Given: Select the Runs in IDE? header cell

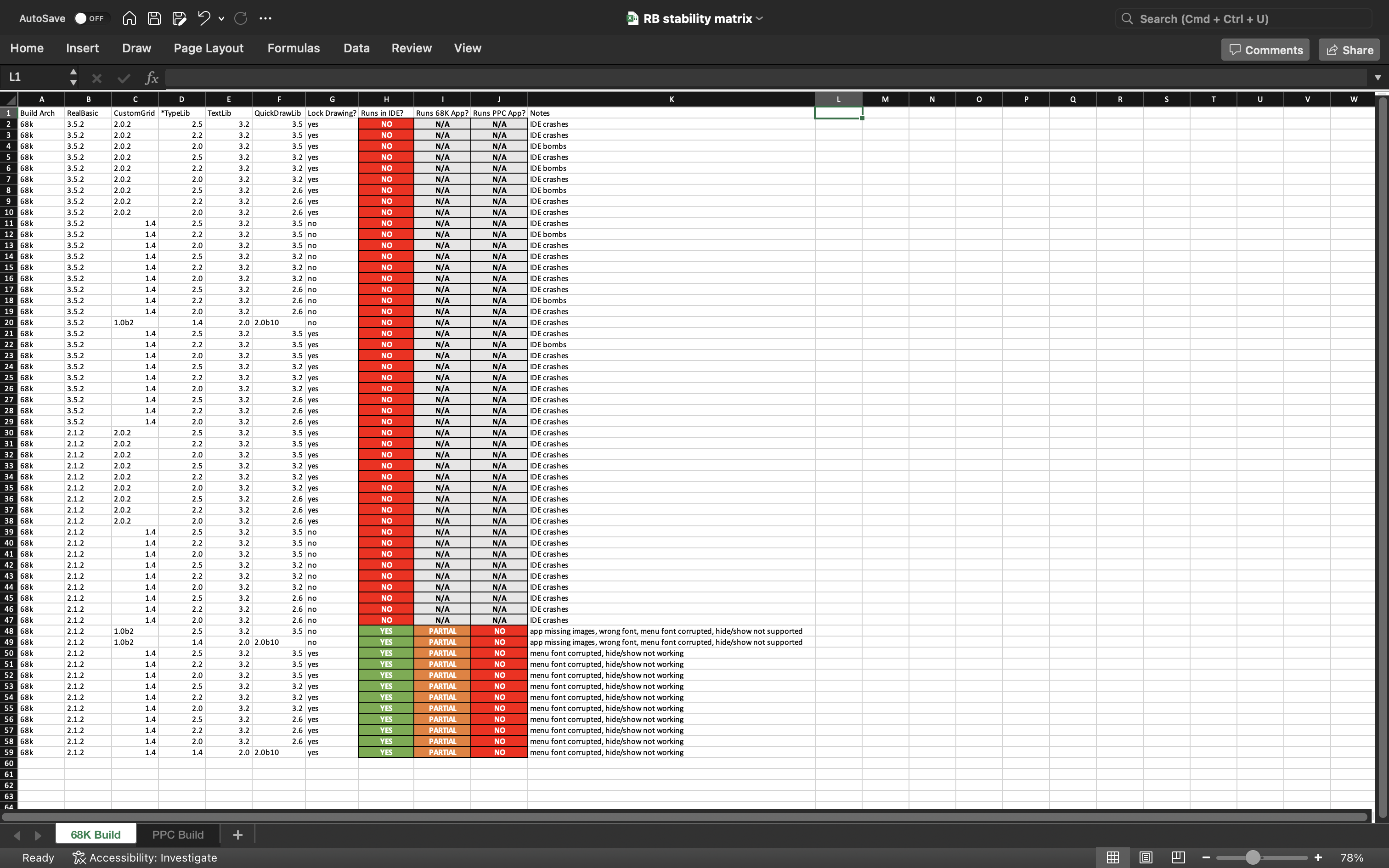Looking at the screenshot, I should [x=386, y=113].
